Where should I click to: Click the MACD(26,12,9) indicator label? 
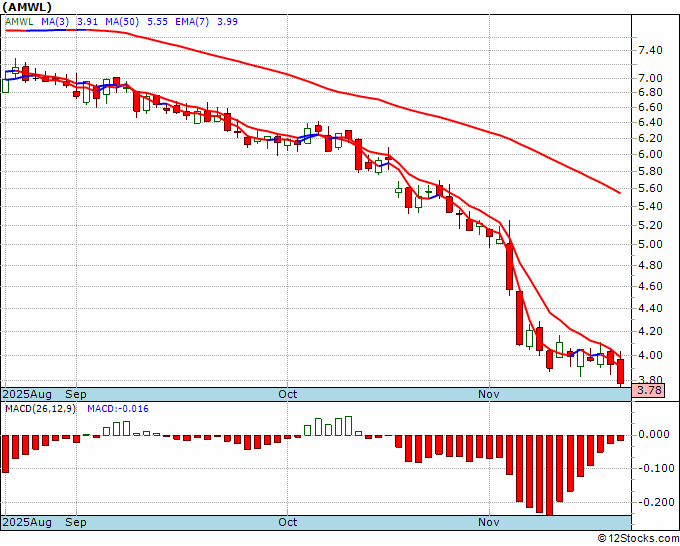[40, 409]
